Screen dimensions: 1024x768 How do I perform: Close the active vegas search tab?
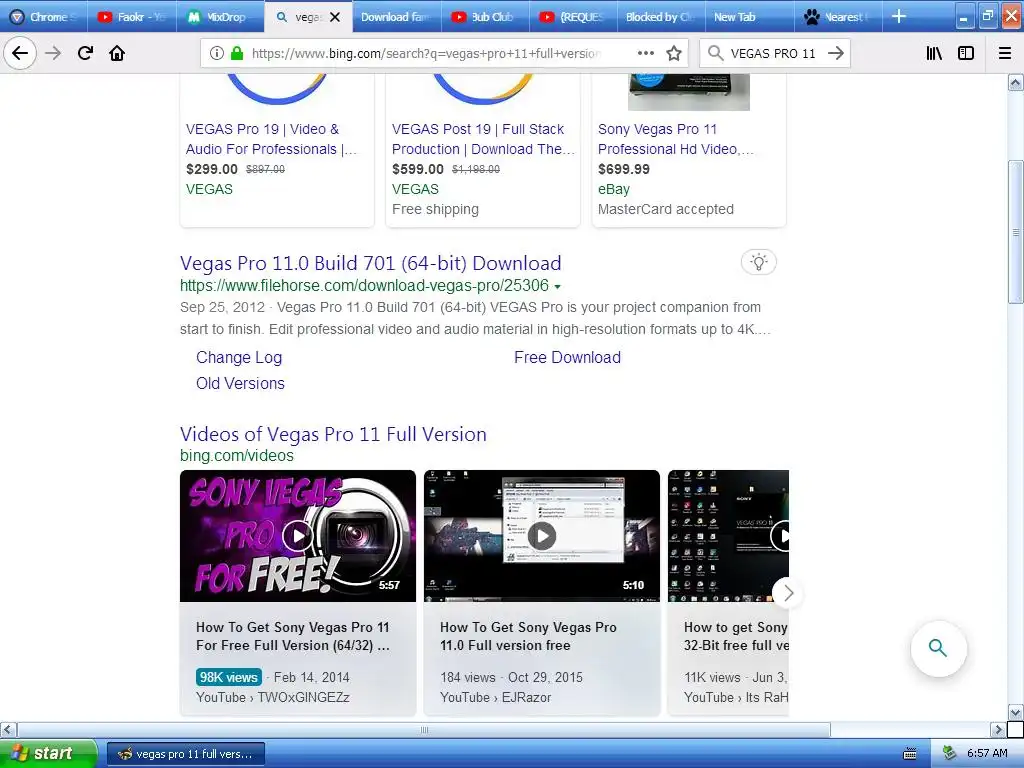tap(335, 17)
